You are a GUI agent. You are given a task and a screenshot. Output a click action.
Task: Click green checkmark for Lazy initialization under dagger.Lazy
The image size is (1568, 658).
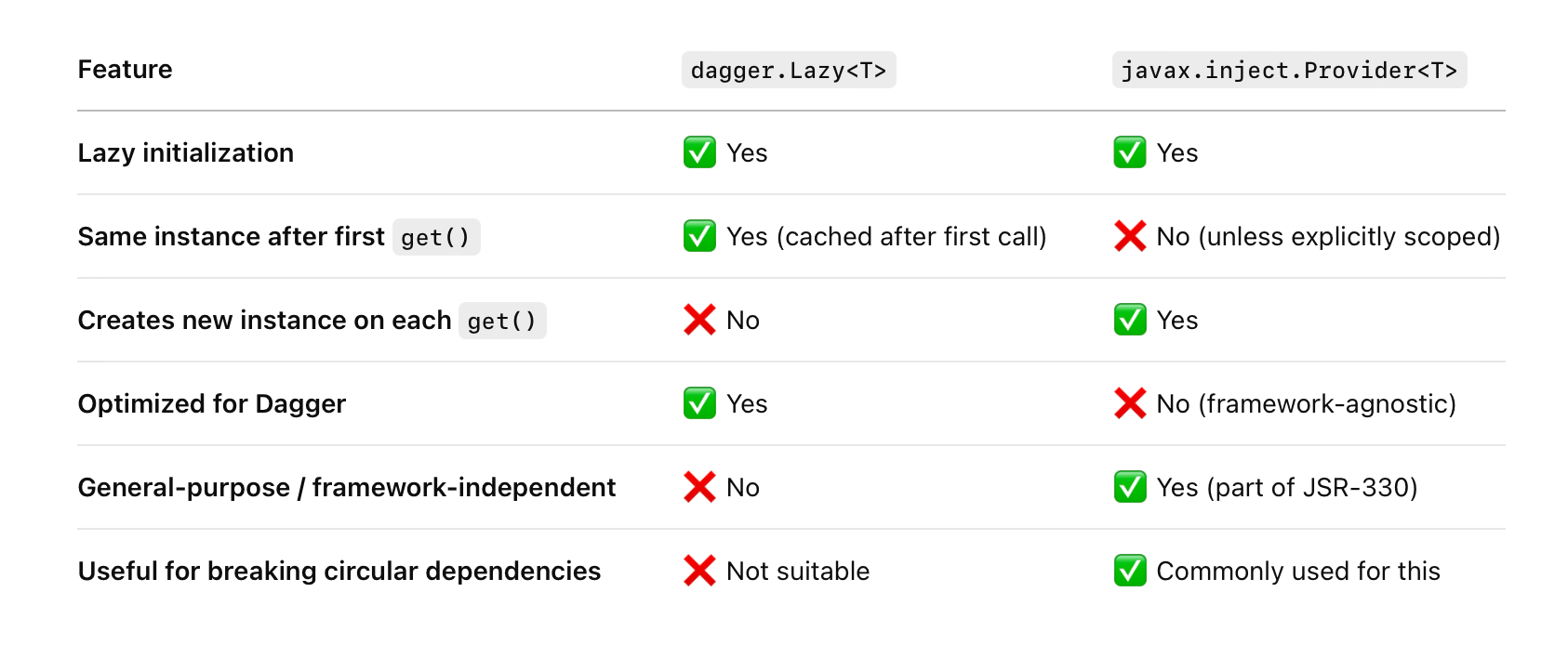tap(699, 152)
